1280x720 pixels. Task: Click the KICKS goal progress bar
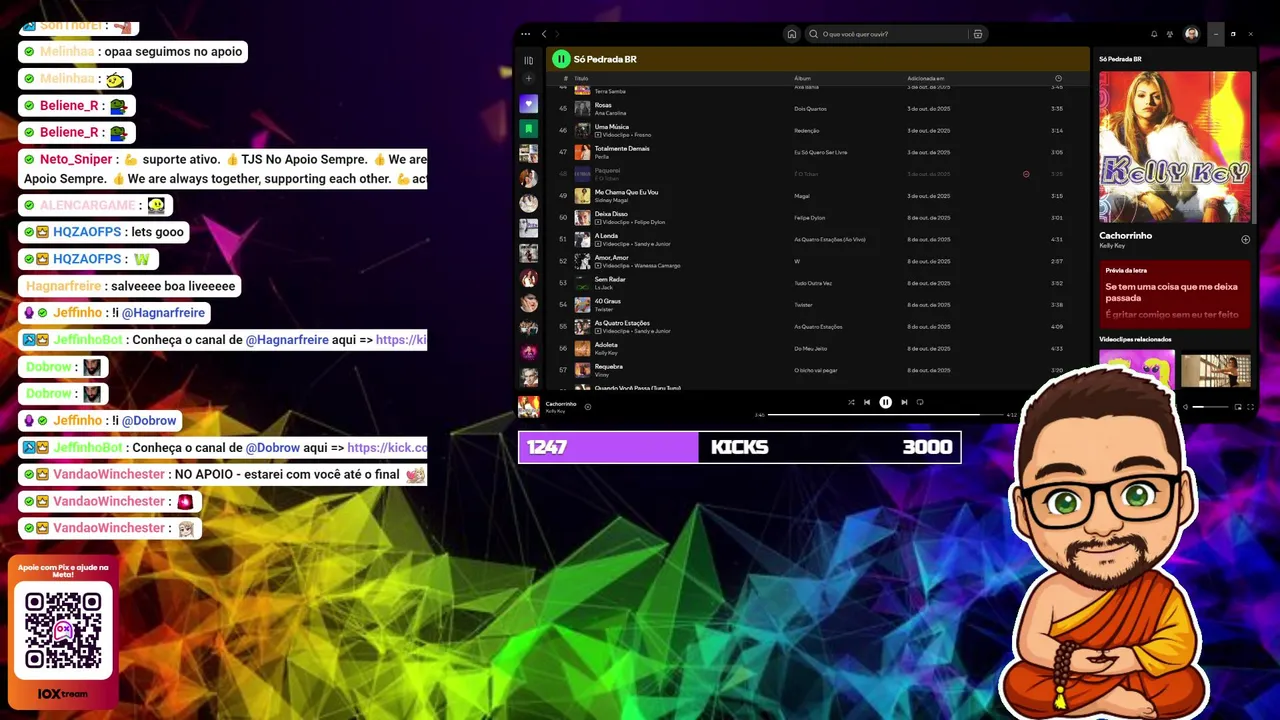[x=739, y=447]
